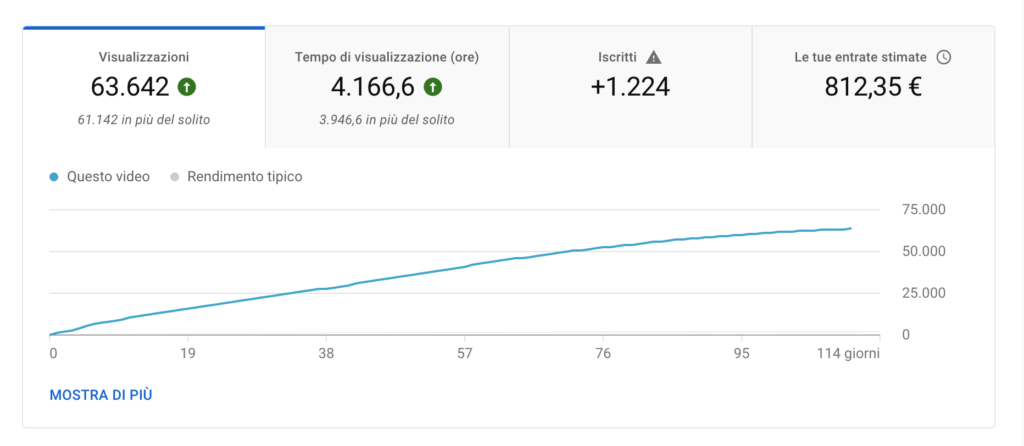Click '61.142 in più del solito' text
This screenshot has height=446, width=1024.
(144, 120)
